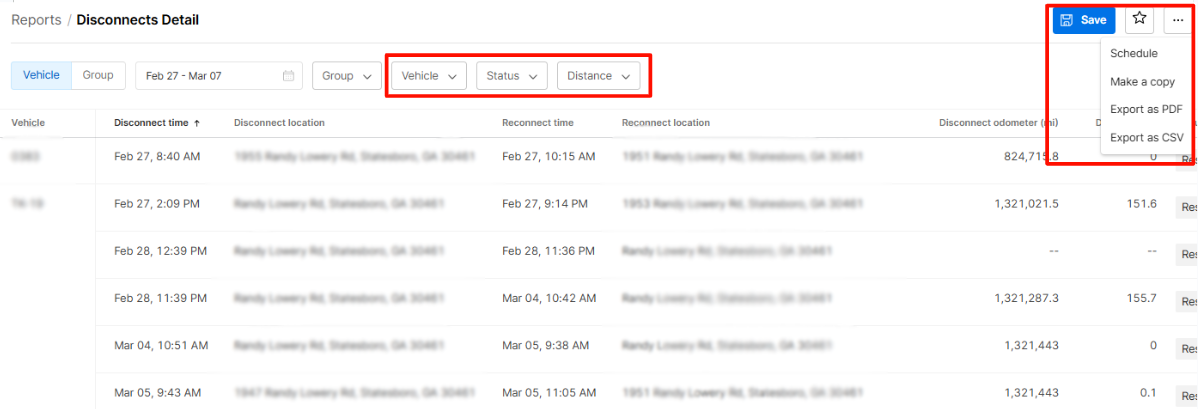1198x409 pixels.
Task: Select Schedule from the options menu
Action: point(1133,54)
